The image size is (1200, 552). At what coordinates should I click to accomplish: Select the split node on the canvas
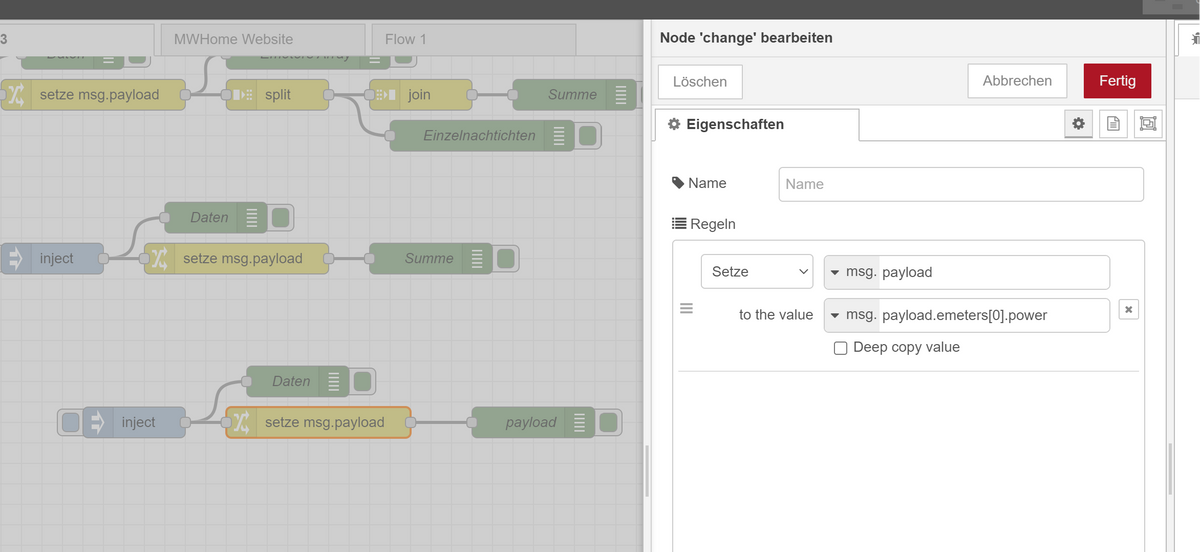tap(277, 95)
